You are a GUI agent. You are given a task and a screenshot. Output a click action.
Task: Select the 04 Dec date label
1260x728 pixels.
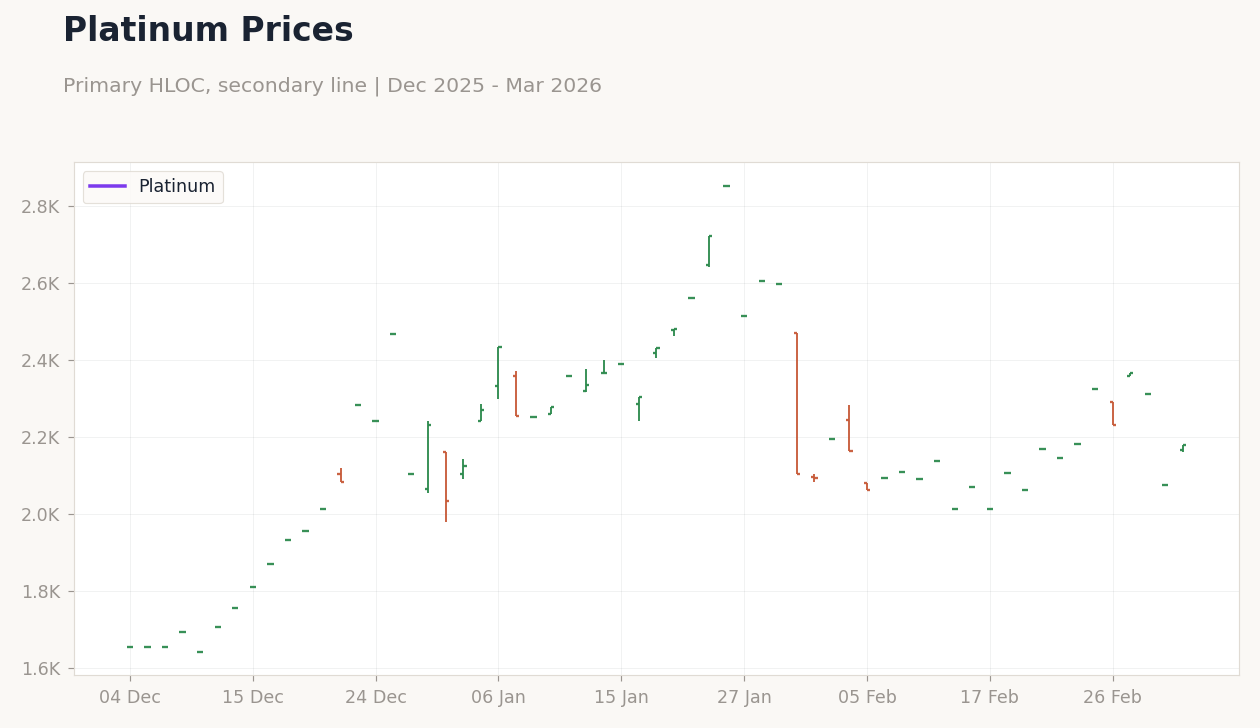click(130, 698)
